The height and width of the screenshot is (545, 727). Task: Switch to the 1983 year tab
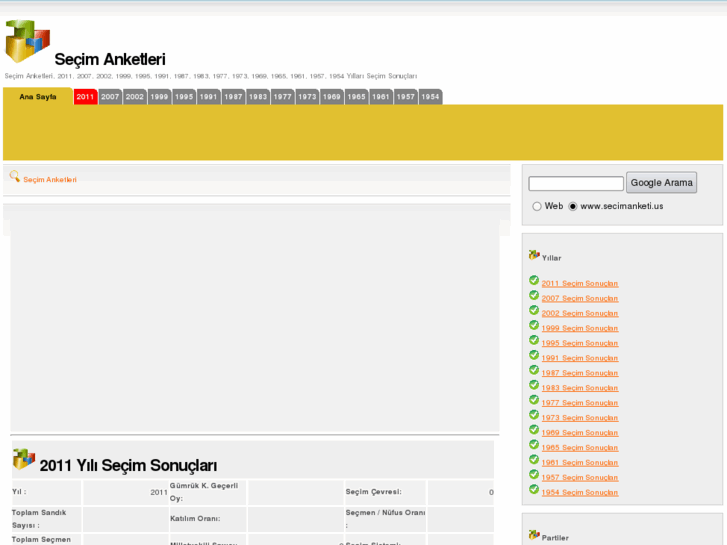(x=258, y=96)
